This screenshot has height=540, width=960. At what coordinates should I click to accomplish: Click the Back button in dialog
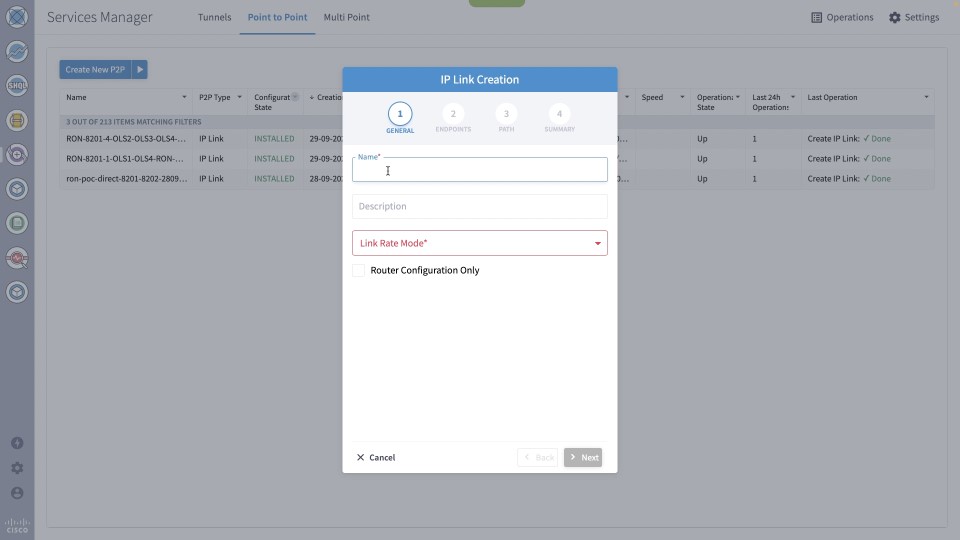point(538,457)
